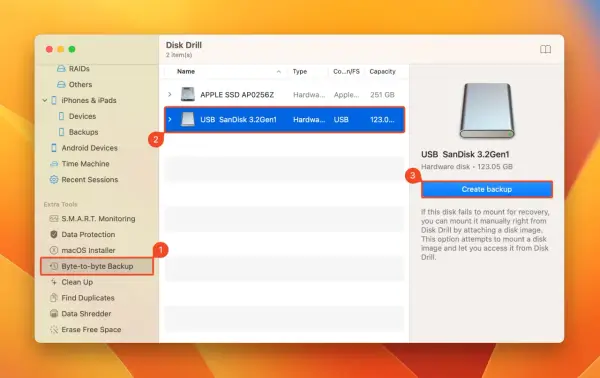Toggle sort order arrow in Name column
The width and height of the screenshot is (600, 378).
[x=279, y=72]
